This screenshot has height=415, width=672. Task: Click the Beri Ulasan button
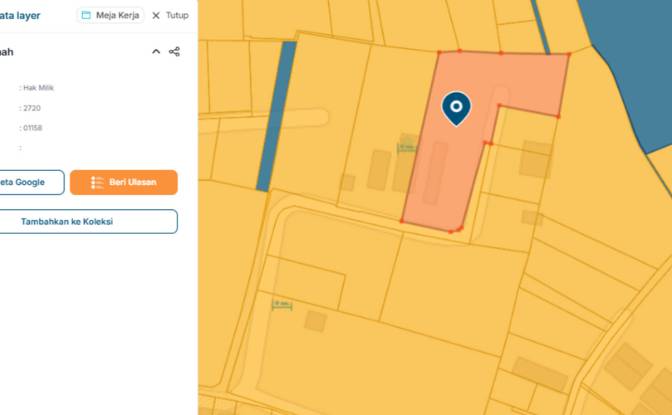[123, 182]
